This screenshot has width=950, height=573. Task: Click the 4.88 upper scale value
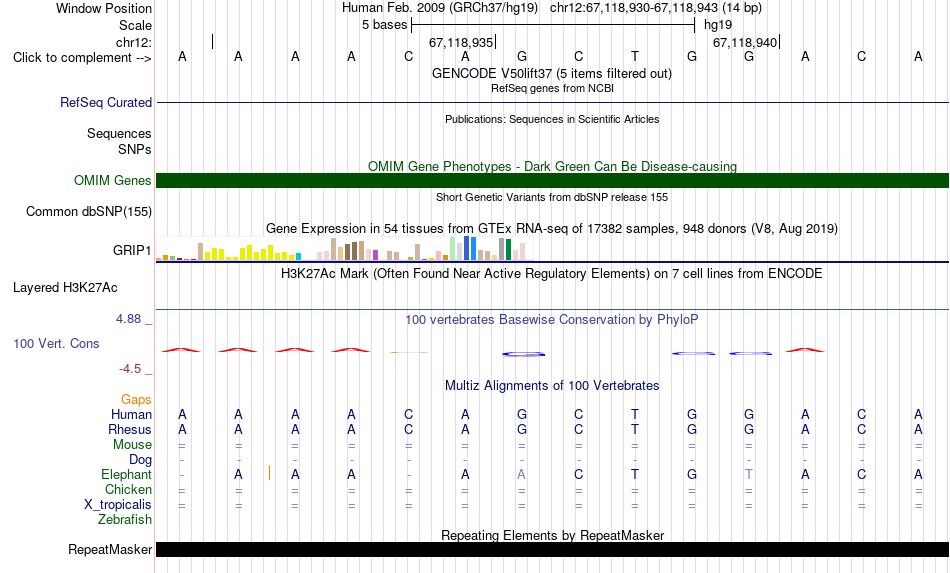click(x=128, y=319)
